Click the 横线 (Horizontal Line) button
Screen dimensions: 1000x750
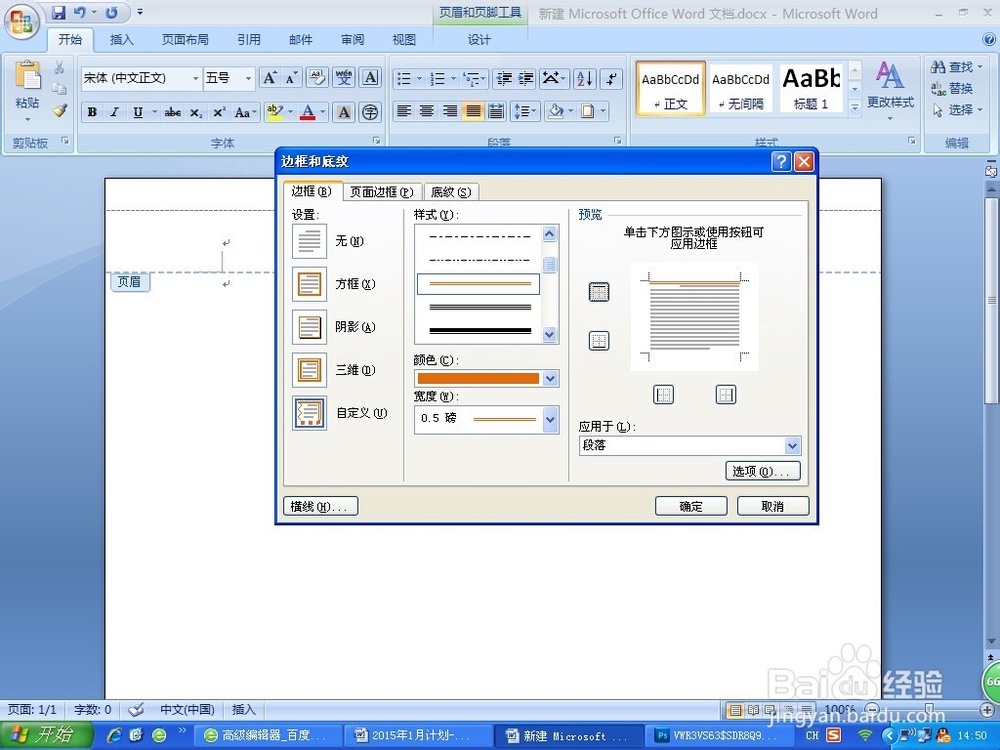[x=320, y=506]
